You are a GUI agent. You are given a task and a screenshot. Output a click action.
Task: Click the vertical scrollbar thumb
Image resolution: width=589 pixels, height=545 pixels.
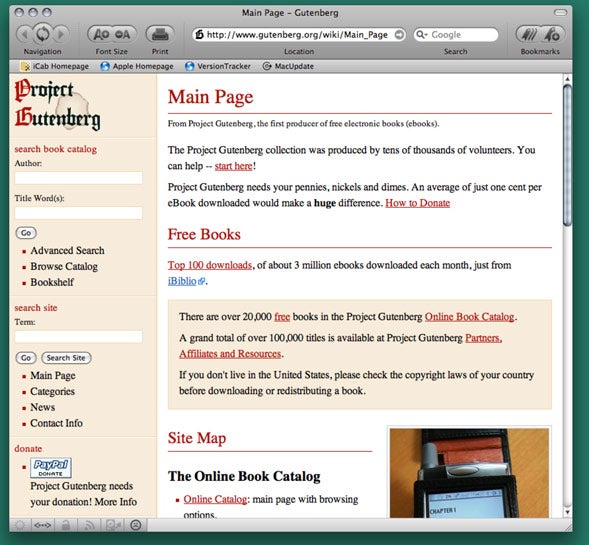click(567, 155)
